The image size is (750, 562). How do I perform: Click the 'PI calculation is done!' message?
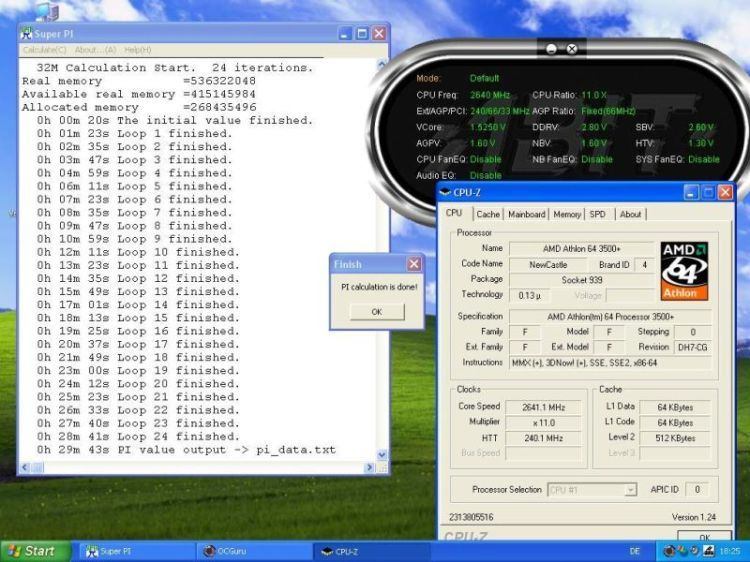[x=379, y=287]
